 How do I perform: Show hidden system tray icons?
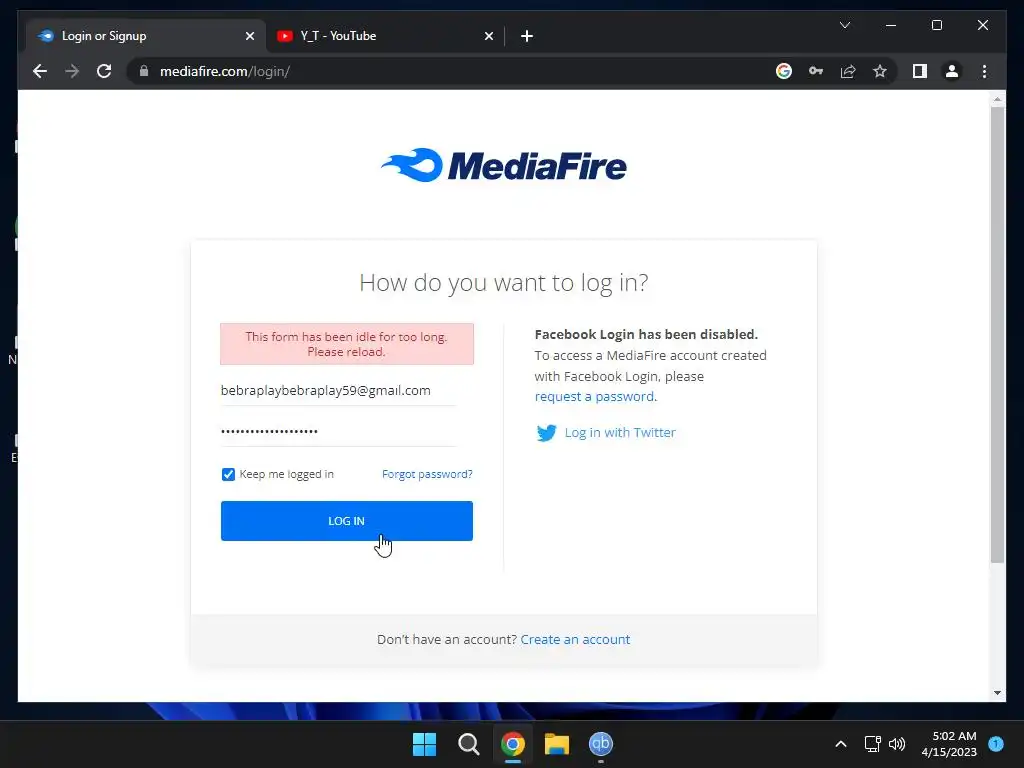point(840,744)
